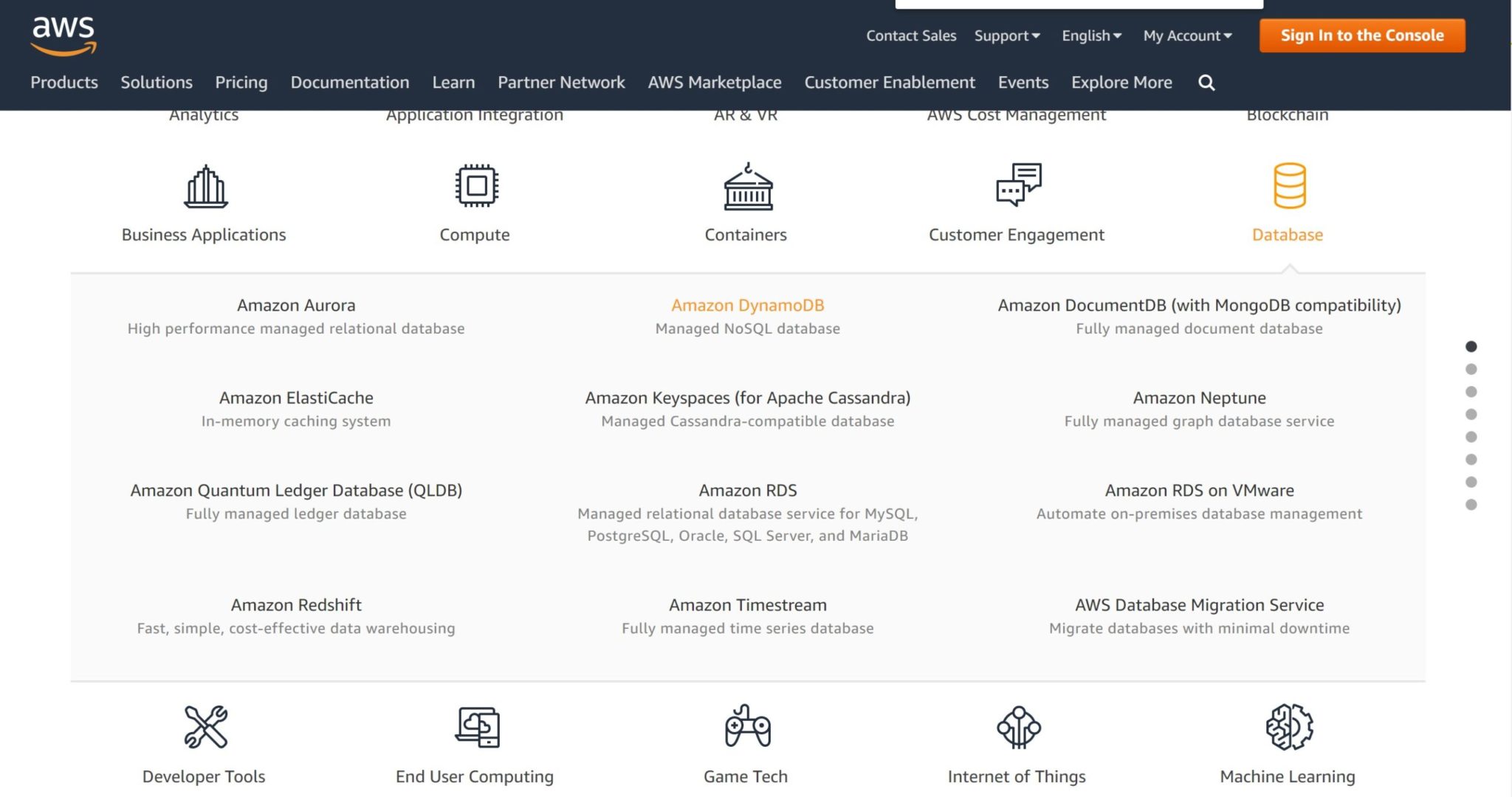1512x797 pixels.
Task: Click 'Managed NoSQL database' description
Action: pos(747,328)
